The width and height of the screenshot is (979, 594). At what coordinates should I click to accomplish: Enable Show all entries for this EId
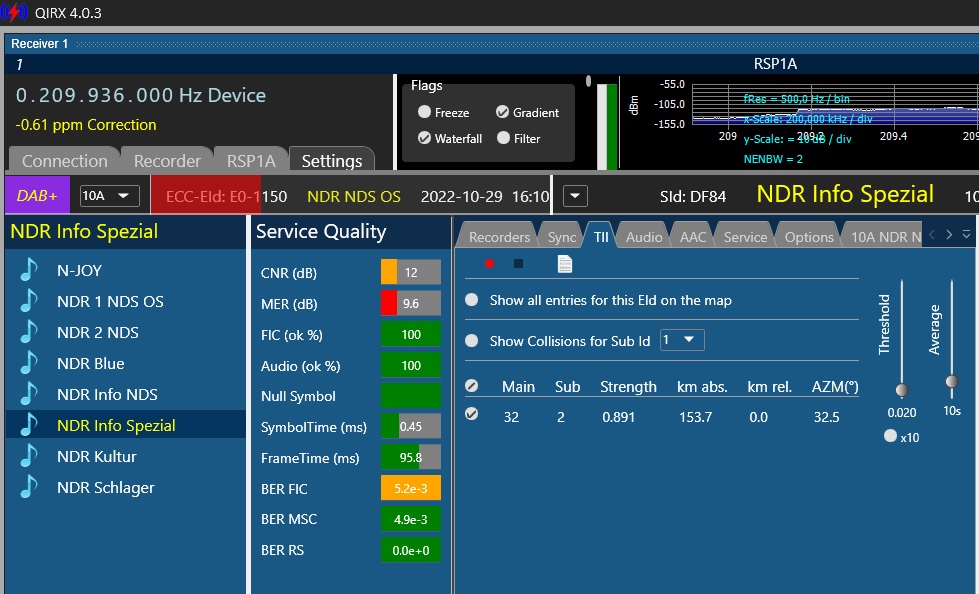click(472, 300)
